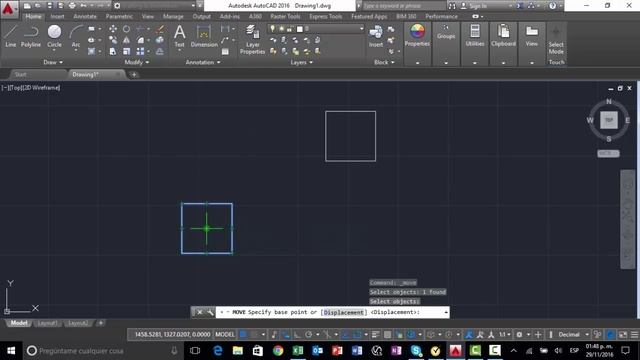The width and height of the screenshot is (640, 360).
Task: Click Select Mode in Touch panel
Action: [x=556, y=41]
